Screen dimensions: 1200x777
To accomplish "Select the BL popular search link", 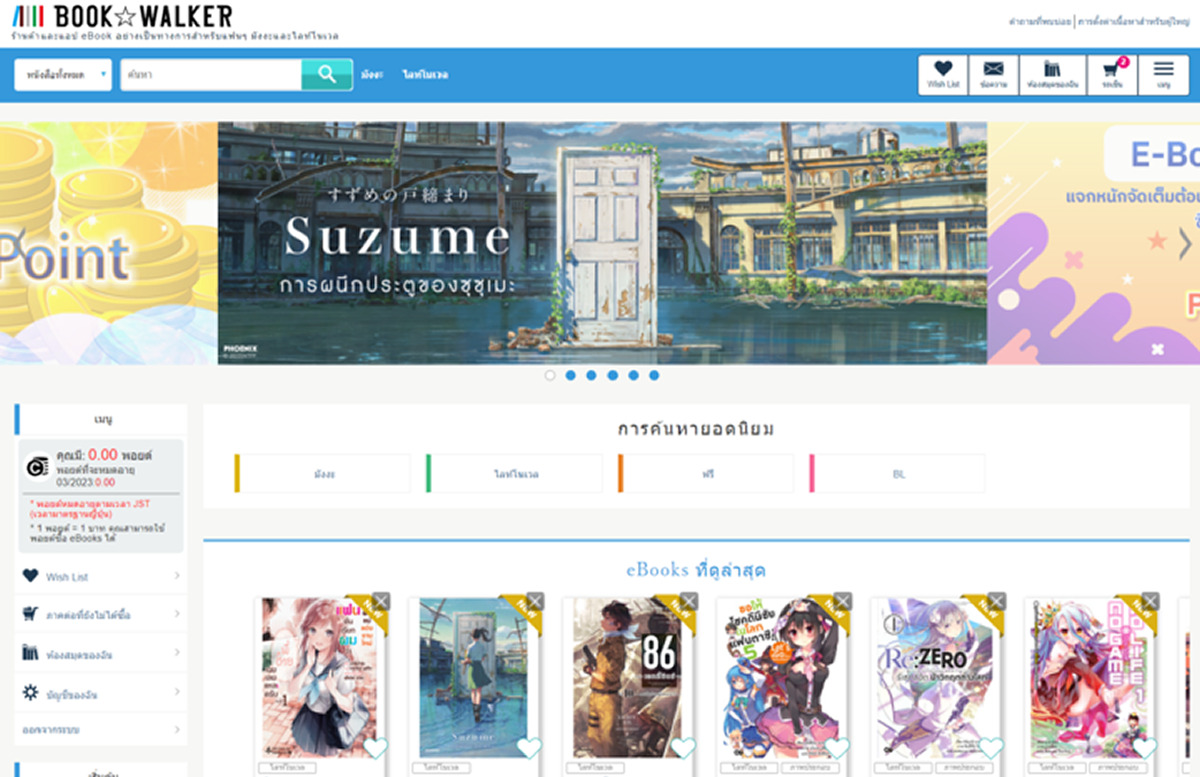I will pyautogui.click(x=897, y=473).
